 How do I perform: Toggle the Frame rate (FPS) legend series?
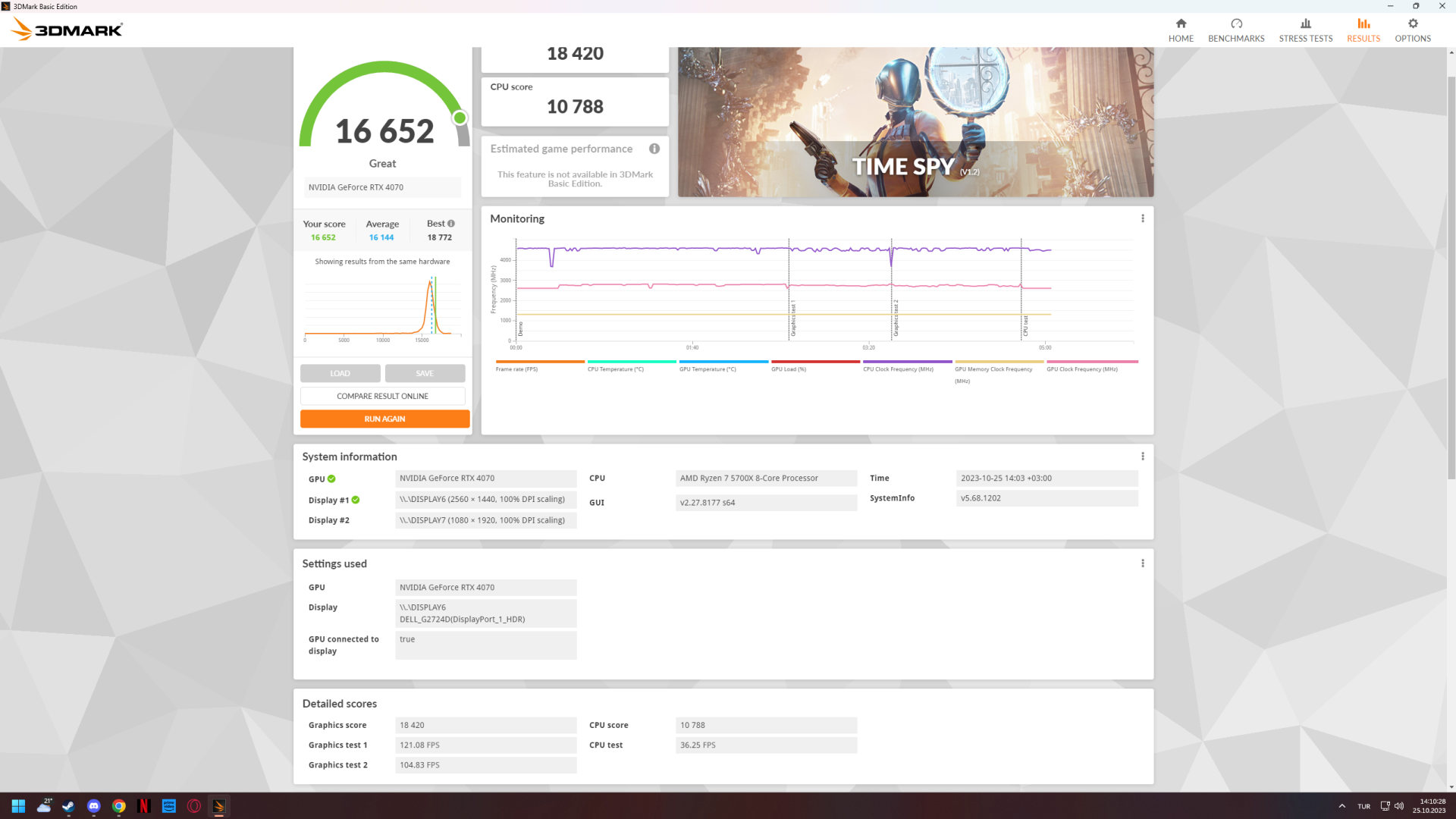(x=516, y=369)
